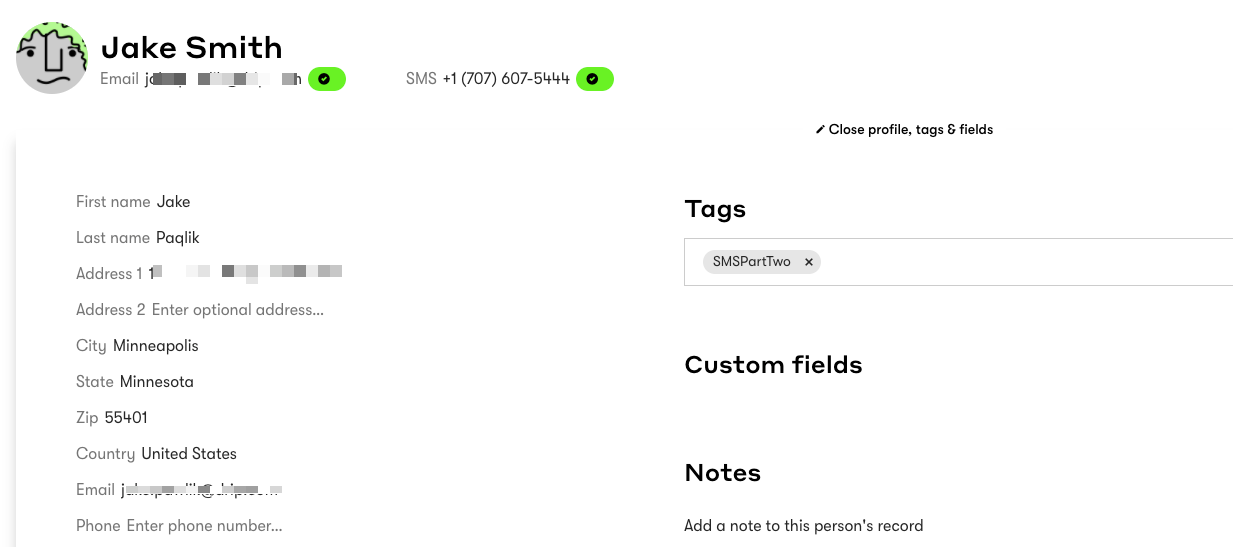Click the green SMS subscribed status badge

pyautogui.click(x=595, y=79)
